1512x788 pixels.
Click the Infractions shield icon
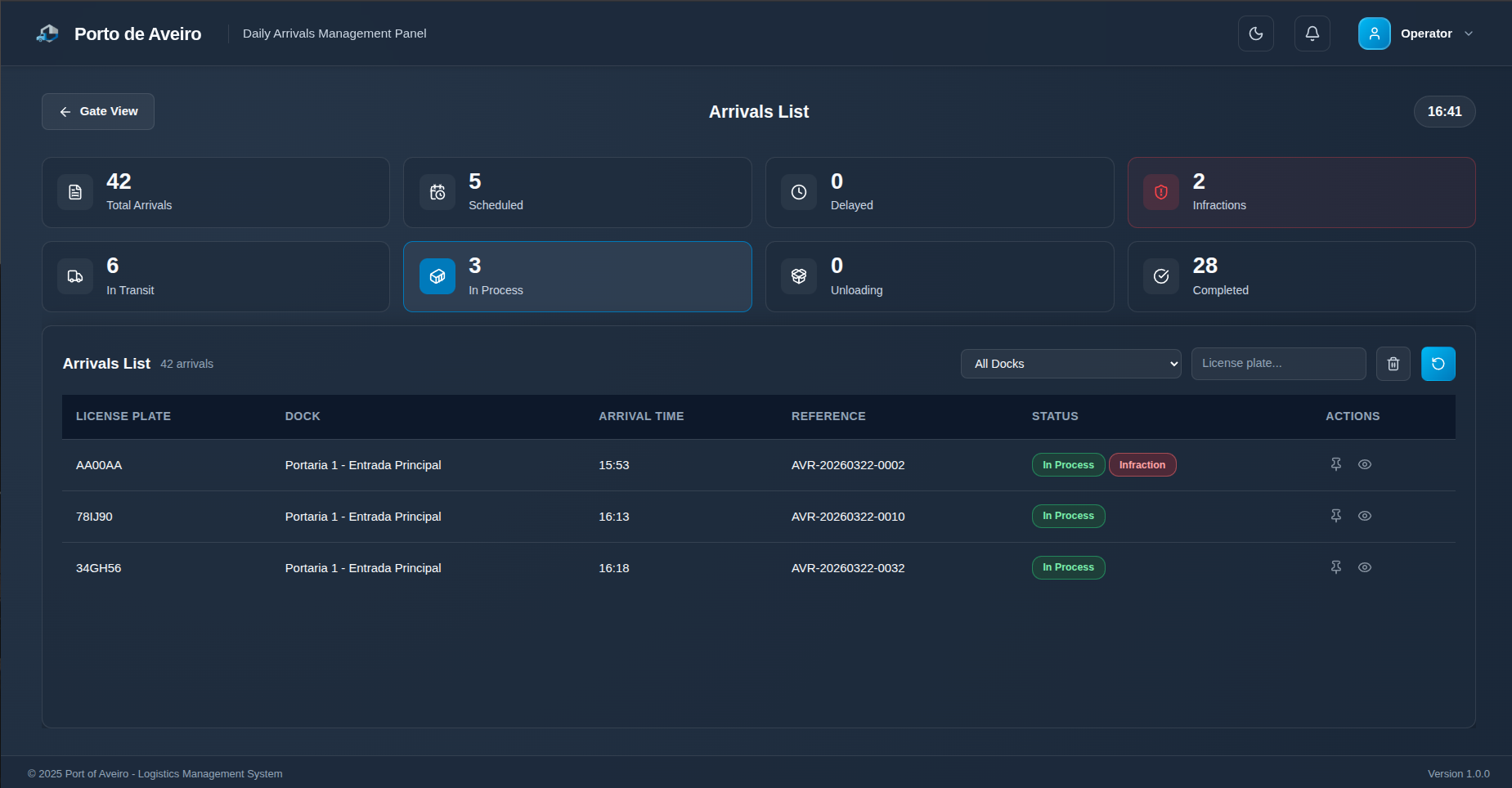(1161, 192)
